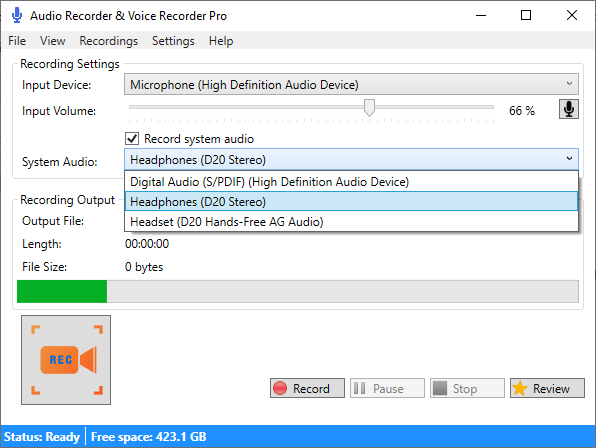Click the orange REC screen recorder icon
596x448 pixels.
click(x=66, y=360)
